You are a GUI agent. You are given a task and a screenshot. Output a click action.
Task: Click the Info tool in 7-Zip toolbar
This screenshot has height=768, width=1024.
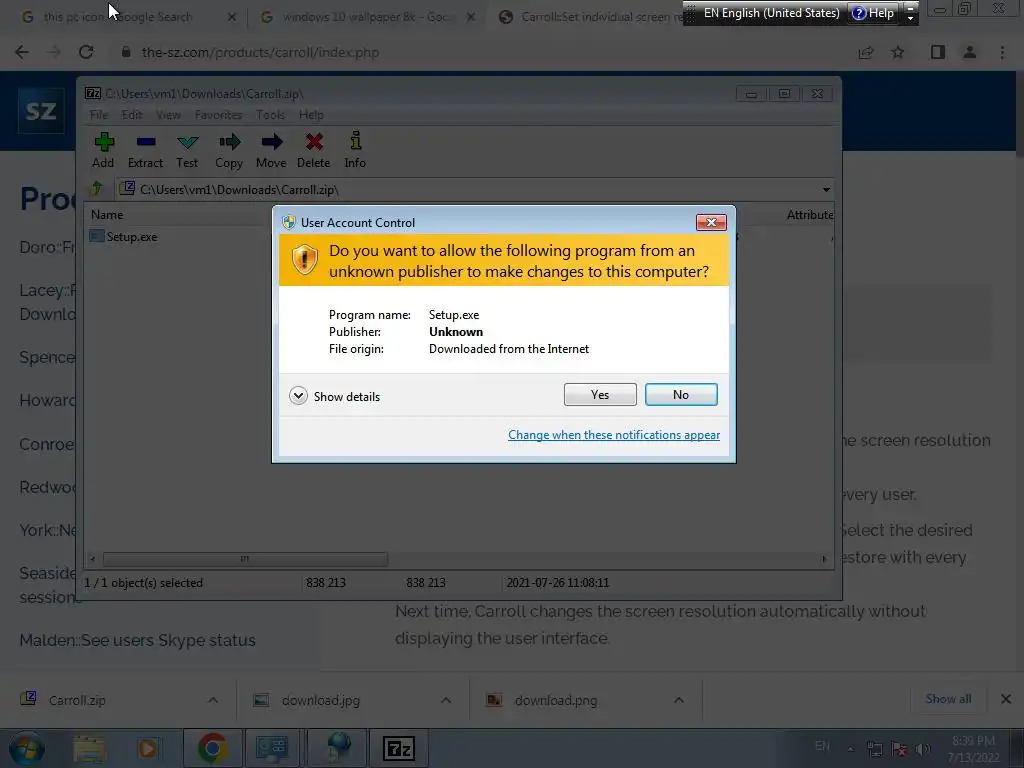355,151
